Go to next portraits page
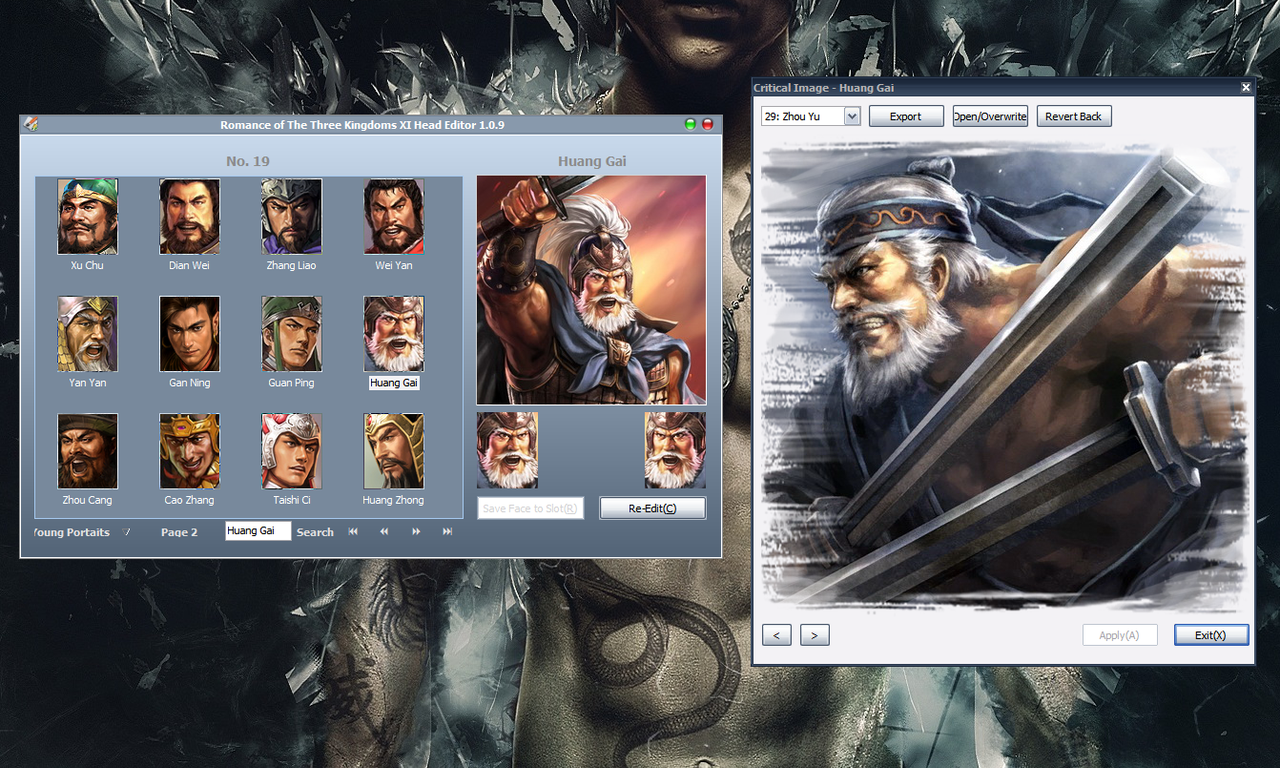Image resolution: width=1280 pixels, height=768 pixels. 416,532
